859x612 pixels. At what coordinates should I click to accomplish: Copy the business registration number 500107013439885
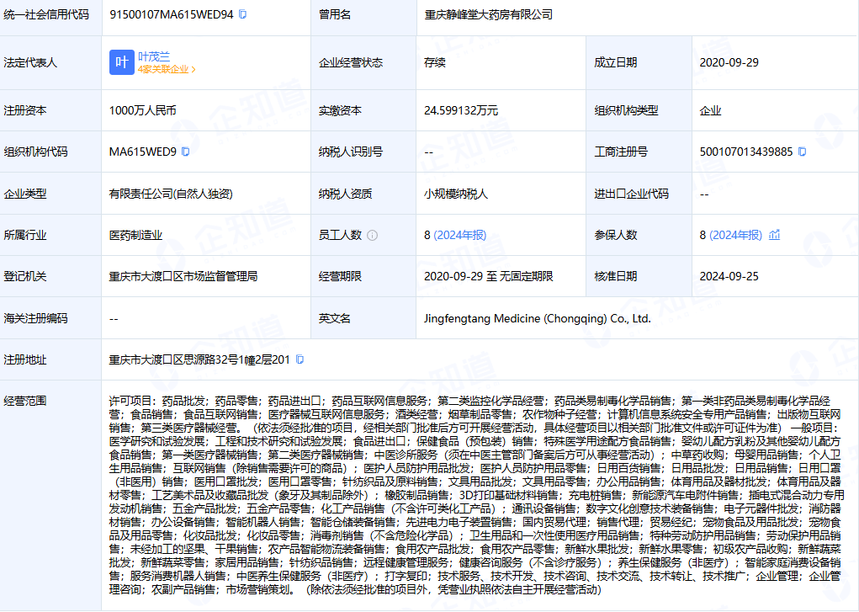pos(802,152)
